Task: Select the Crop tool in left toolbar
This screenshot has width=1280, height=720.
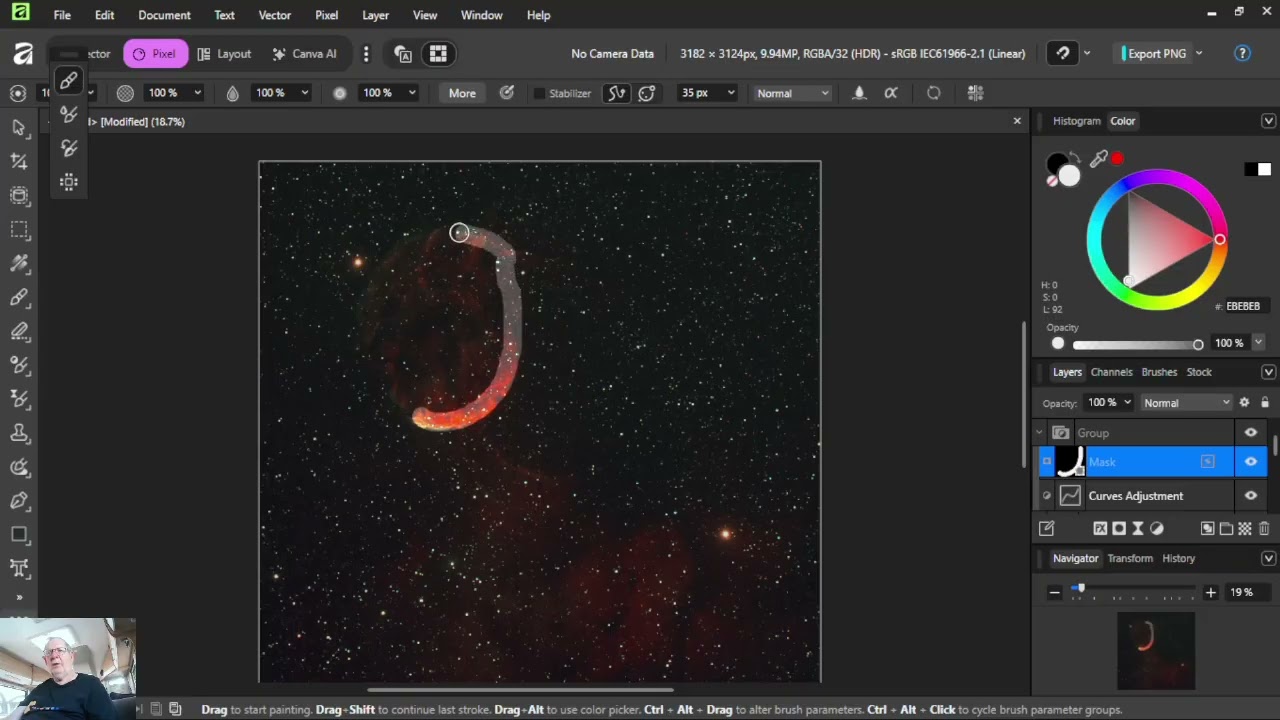Action: pyautogui.click(x=18, y=161)
